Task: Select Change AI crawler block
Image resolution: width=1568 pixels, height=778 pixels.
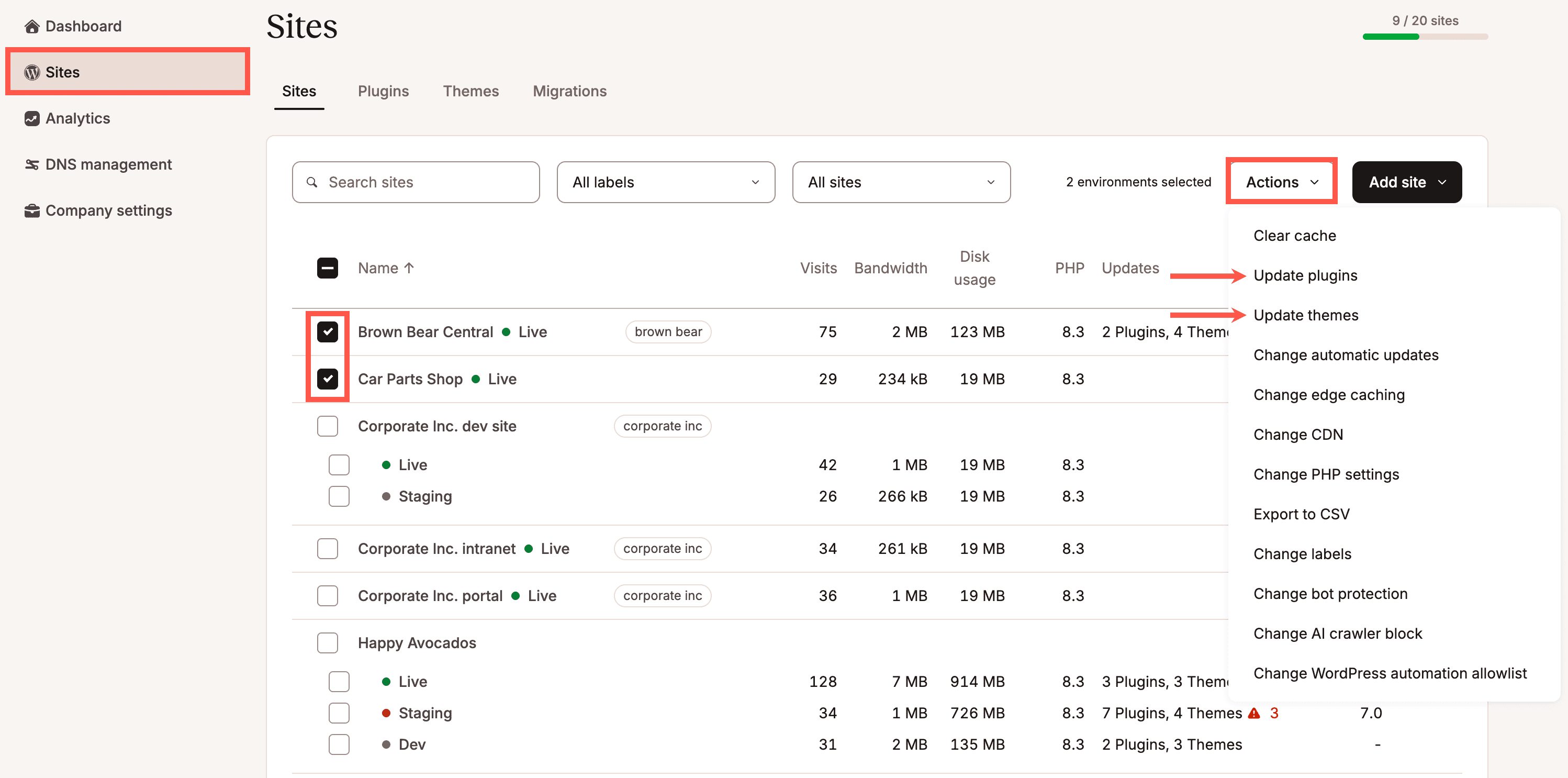Action: click(x=1337, y=633)
